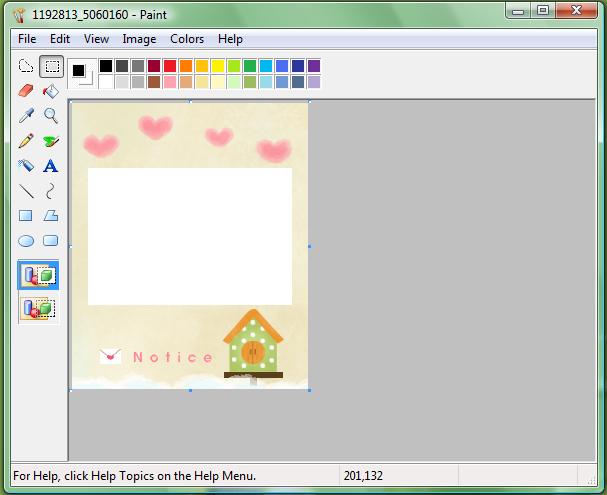607x495 pixels.
Task: Select the lavender color swatch
Action: 314,82
